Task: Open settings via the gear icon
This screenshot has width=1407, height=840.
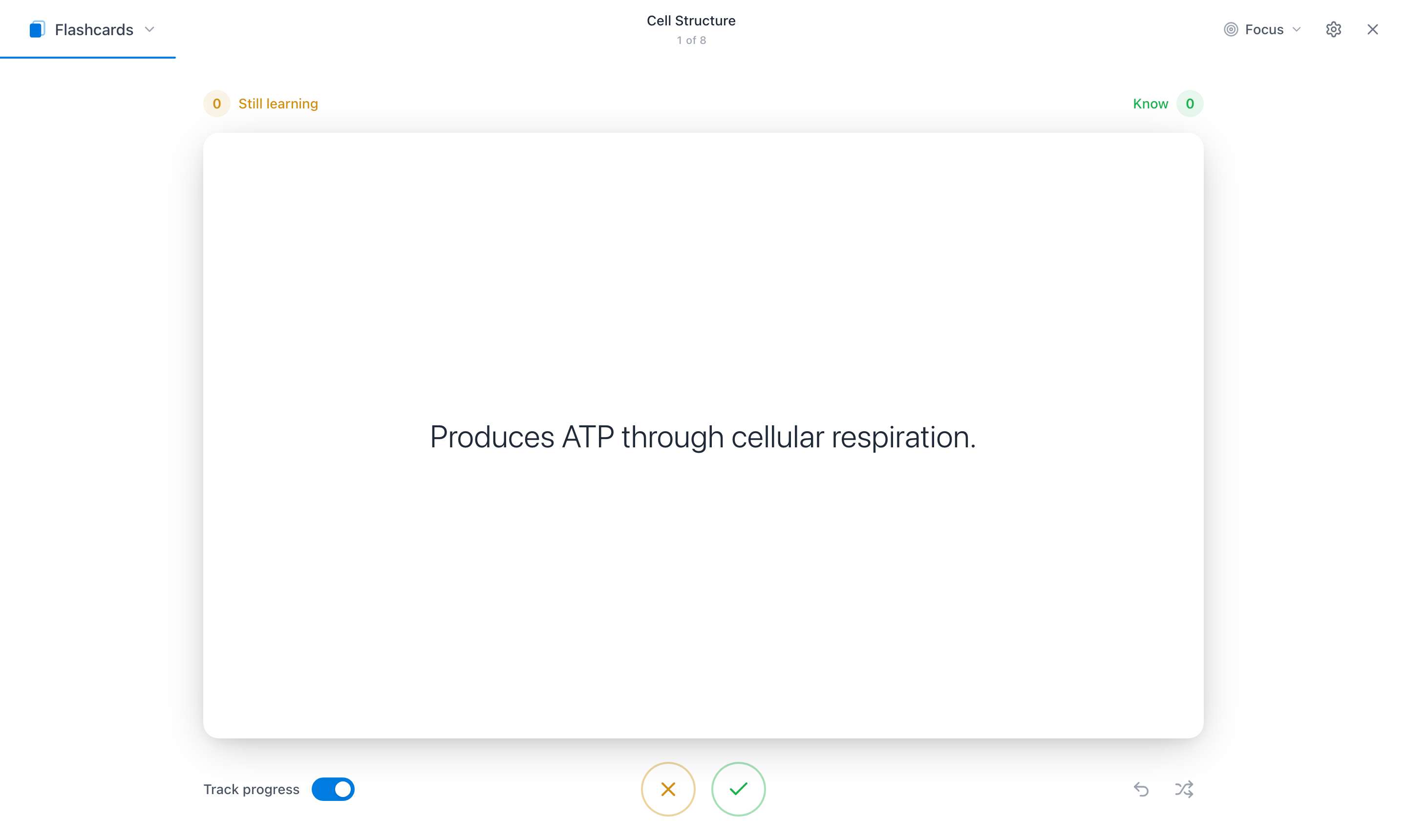Action: 1333,29
